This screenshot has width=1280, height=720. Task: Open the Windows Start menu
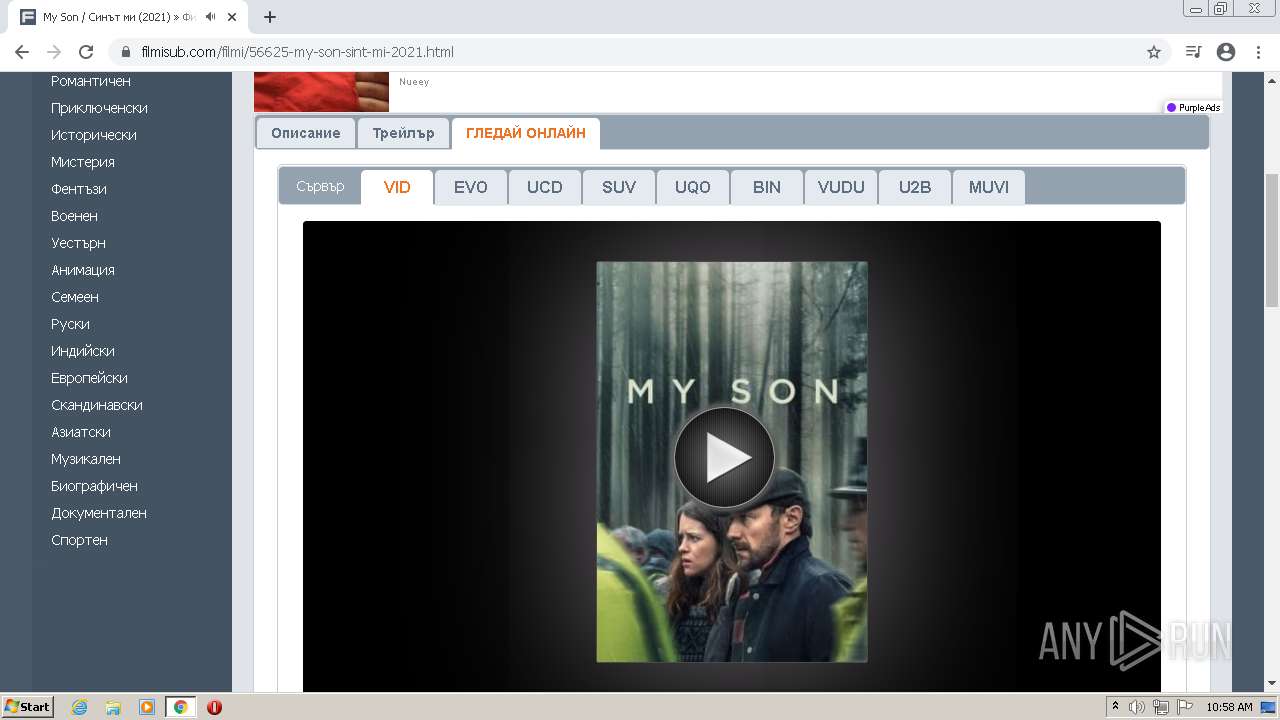[28, 707]
